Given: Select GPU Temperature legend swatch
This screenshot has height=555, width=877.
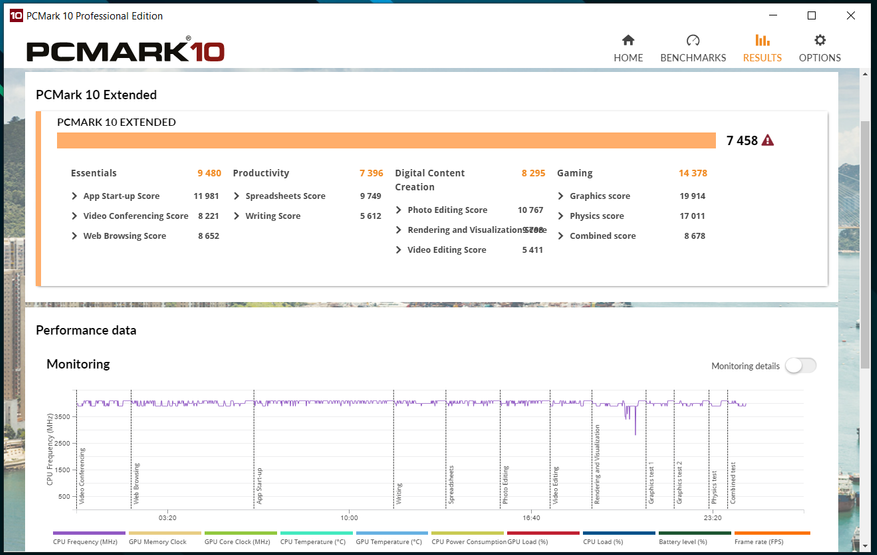Looking at the screenshot, I should pos(392,533).
